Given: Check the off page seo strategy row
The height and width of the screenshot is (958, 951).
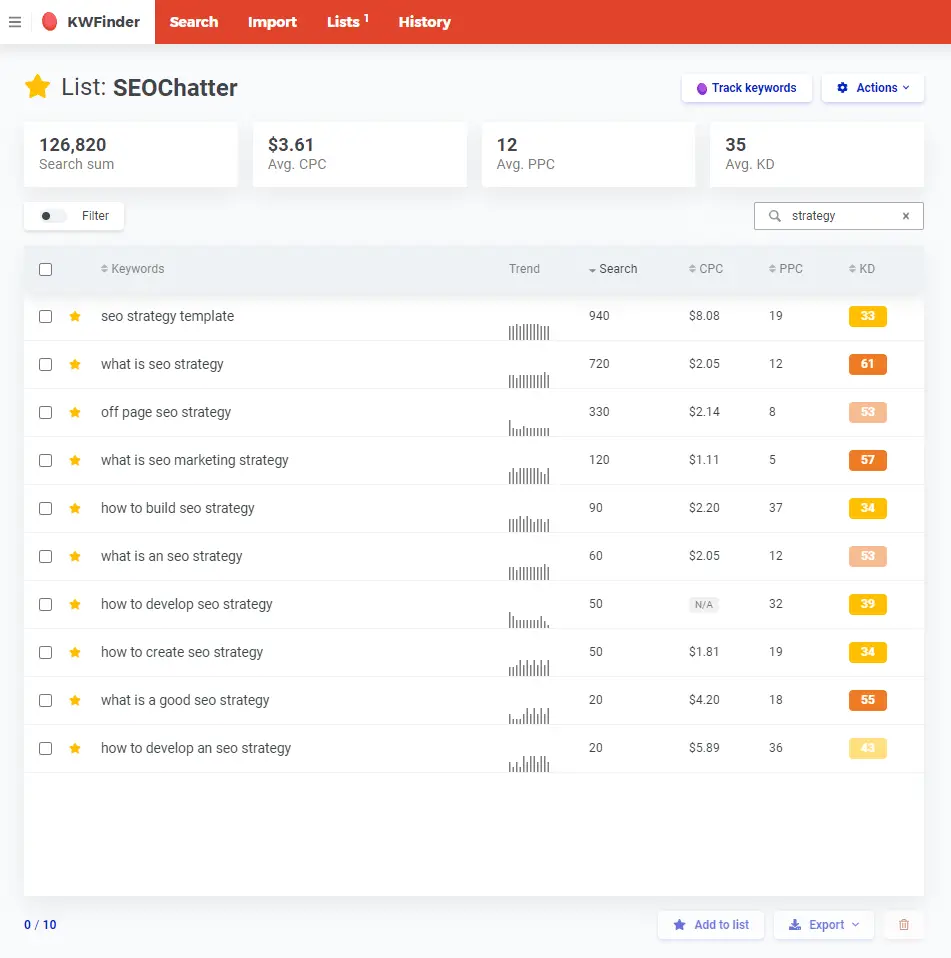Looking at the screenshot, I should coord(45,412).
